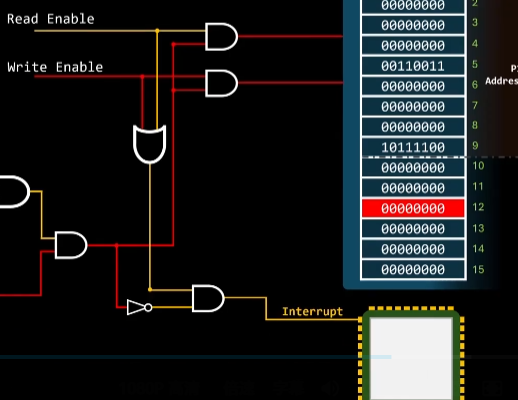Image resolution: width=518 pixels, height=400 pixels.
Task: Click the Read Enable label
Action: pyautogui.click(x=51, y=19)
